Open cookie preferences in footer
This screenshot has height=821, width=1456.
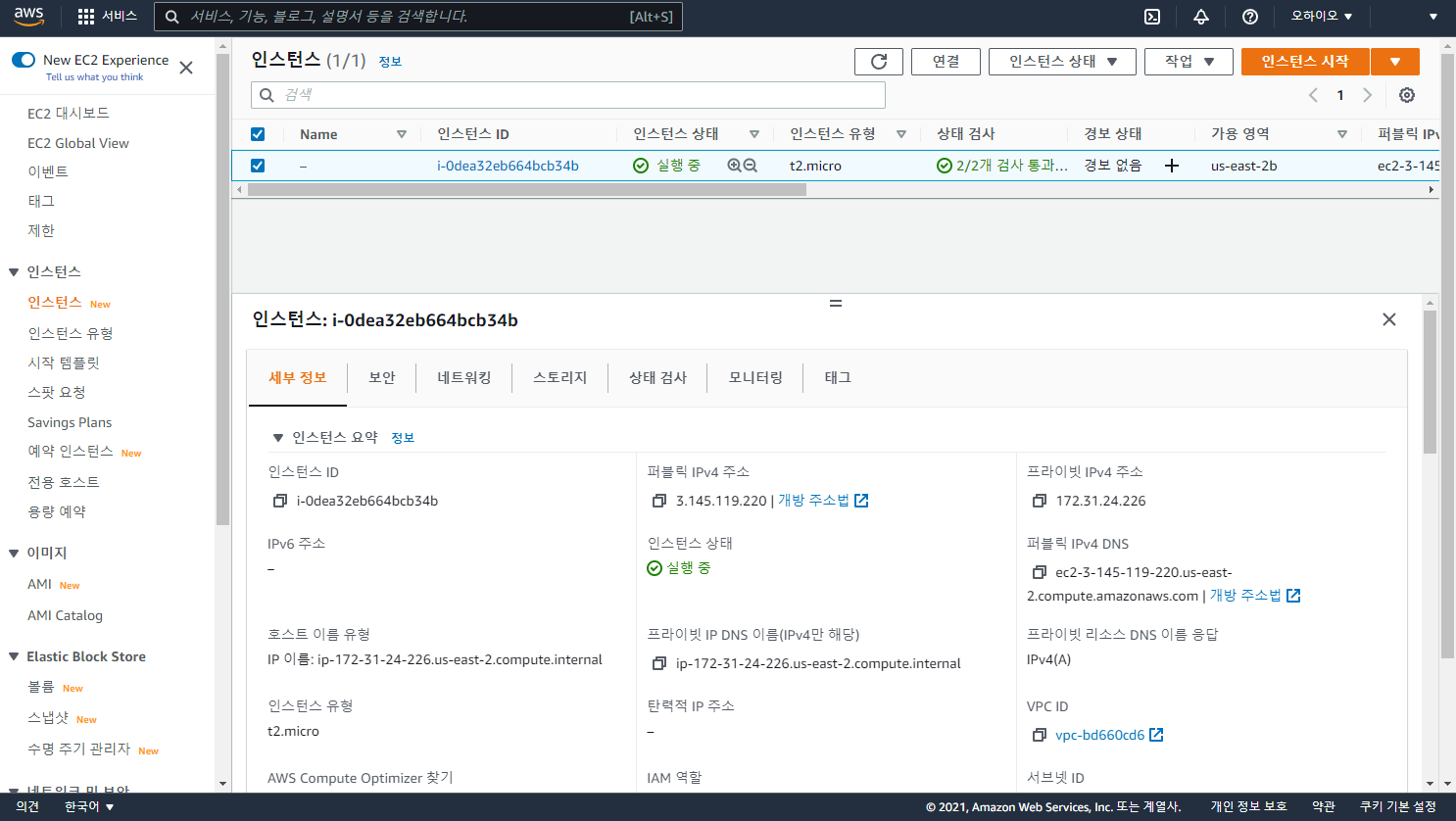pos(1397,807)
